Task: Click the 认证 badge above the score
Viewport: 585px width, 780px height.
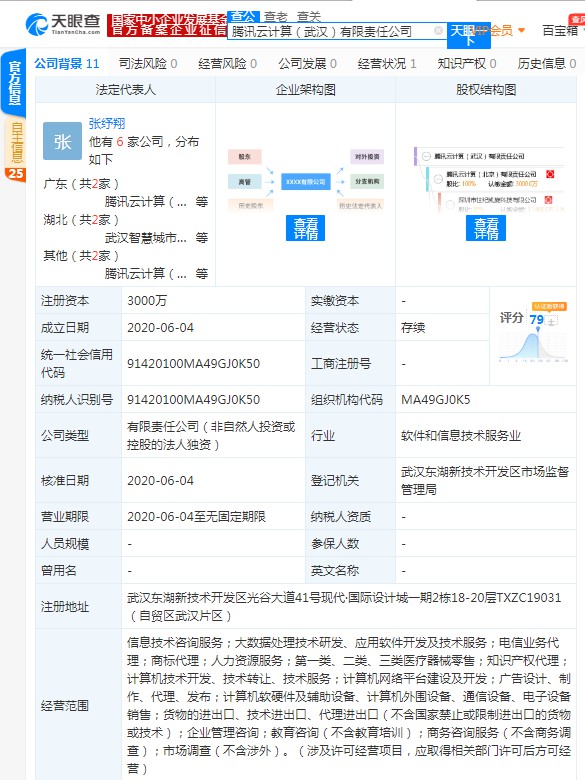Action: (x=549, y=306)
